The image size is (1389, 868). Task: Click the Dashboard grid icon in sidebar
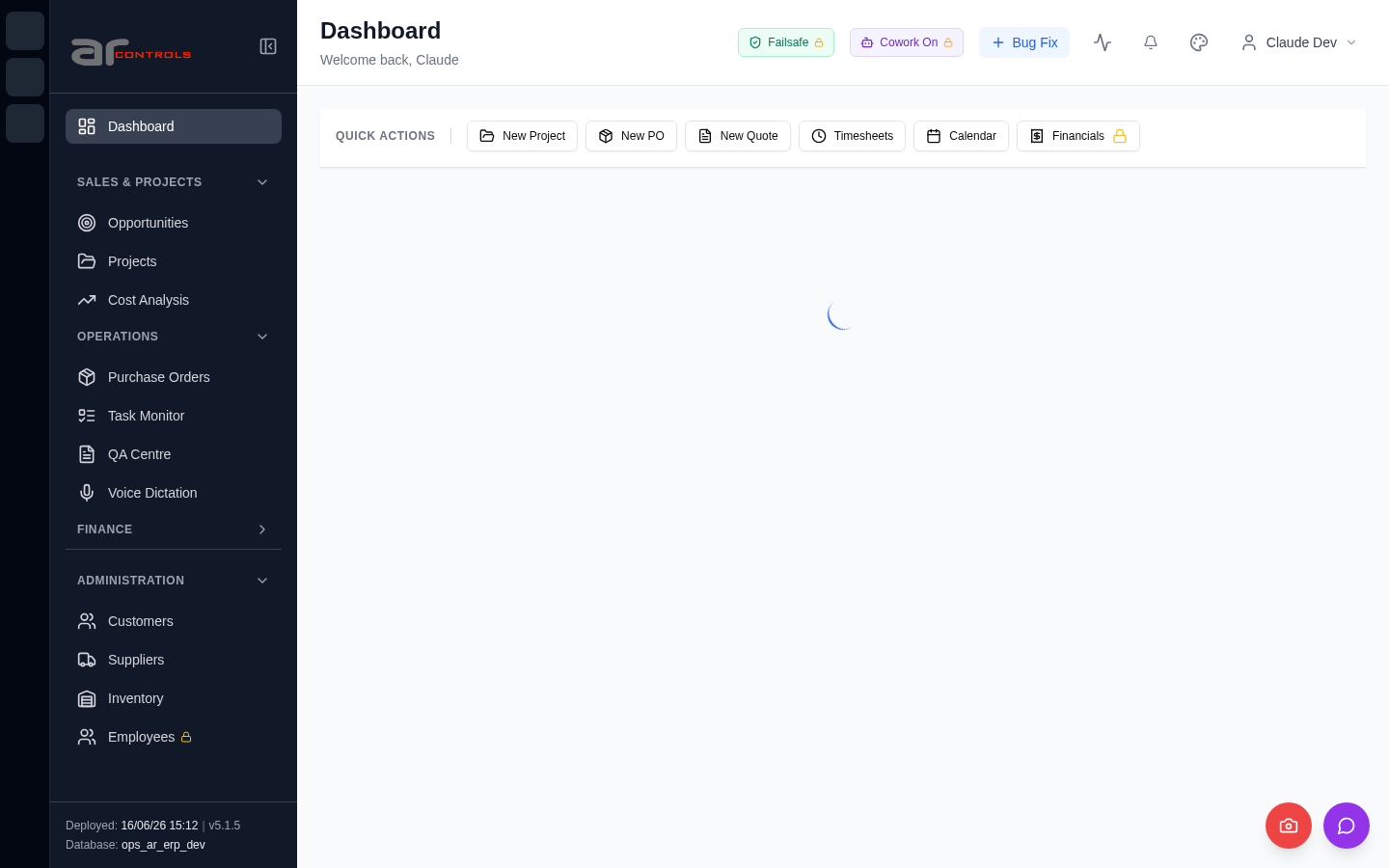click(87, 126)
